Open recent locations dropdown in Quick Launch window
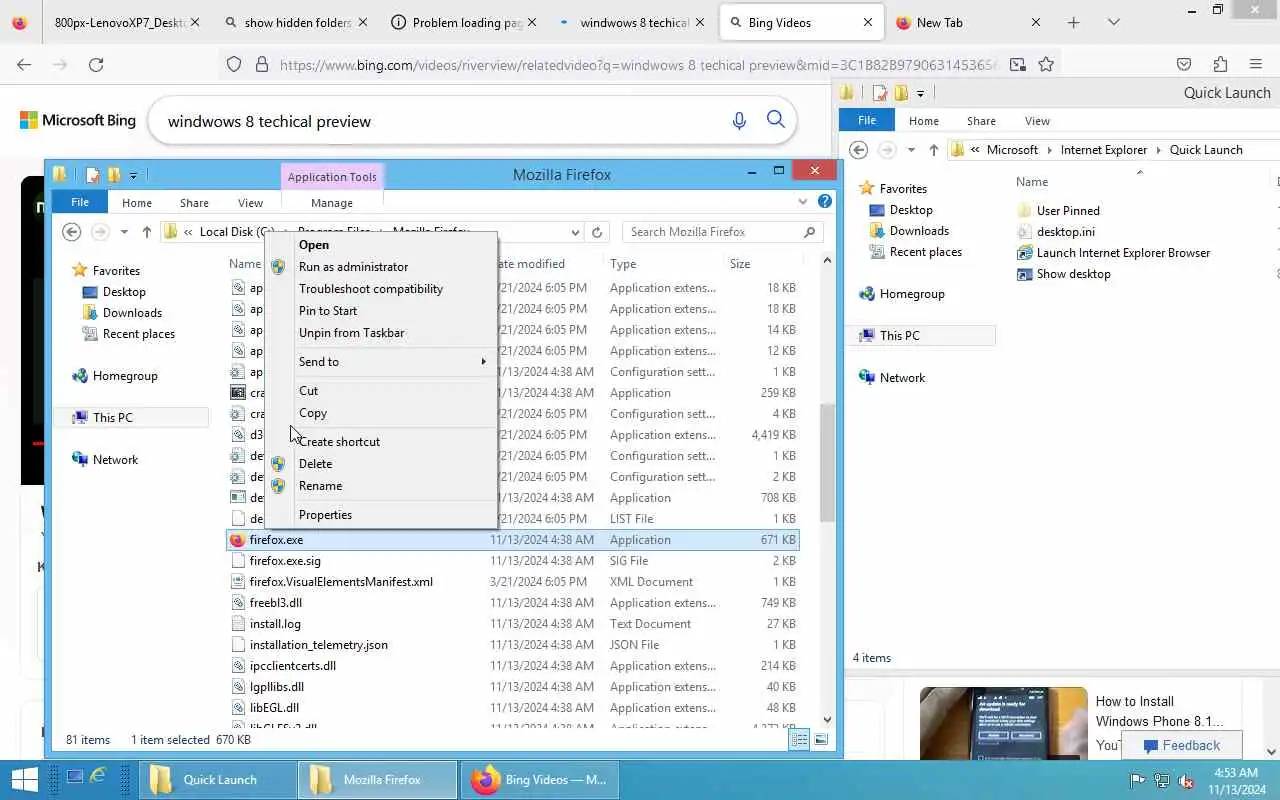 point(911,150)
